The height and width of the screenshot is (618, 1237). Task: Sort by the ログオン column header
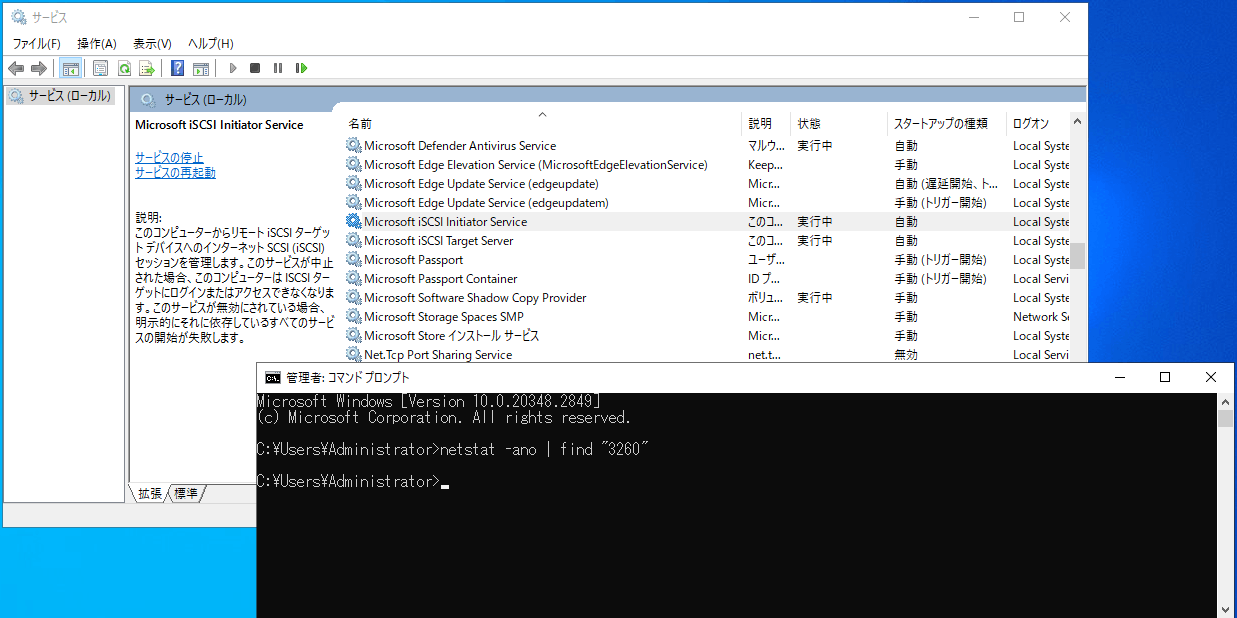[1039, 123]
